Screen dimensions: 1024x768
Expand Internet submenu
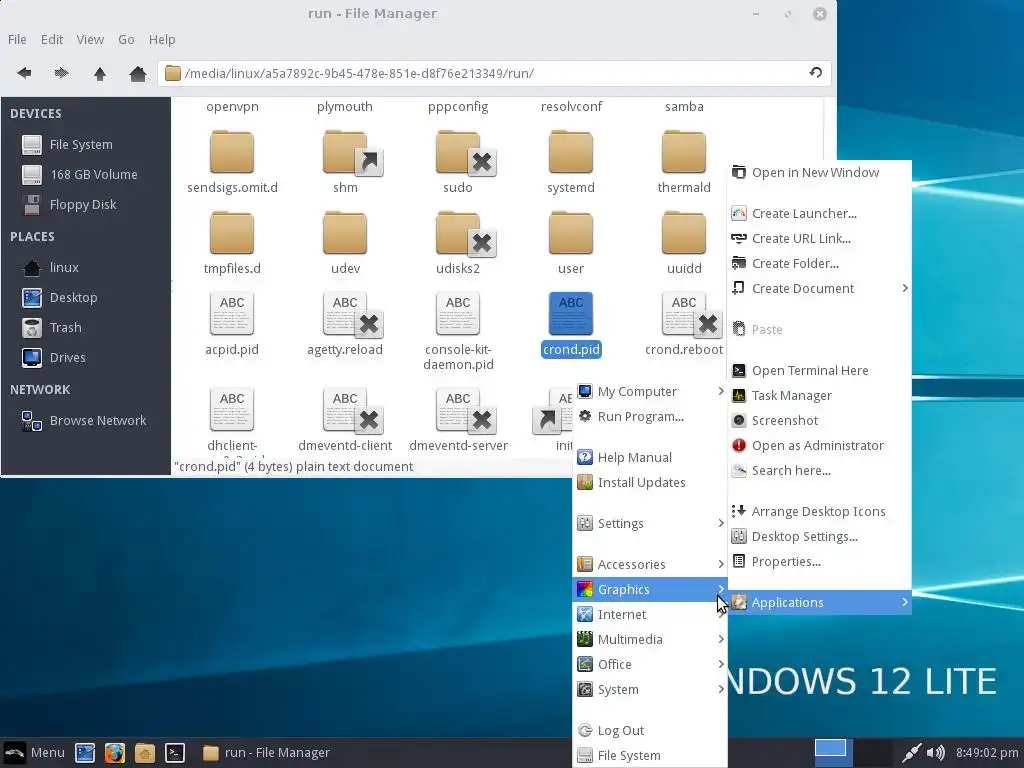click(x=650, y=614)
